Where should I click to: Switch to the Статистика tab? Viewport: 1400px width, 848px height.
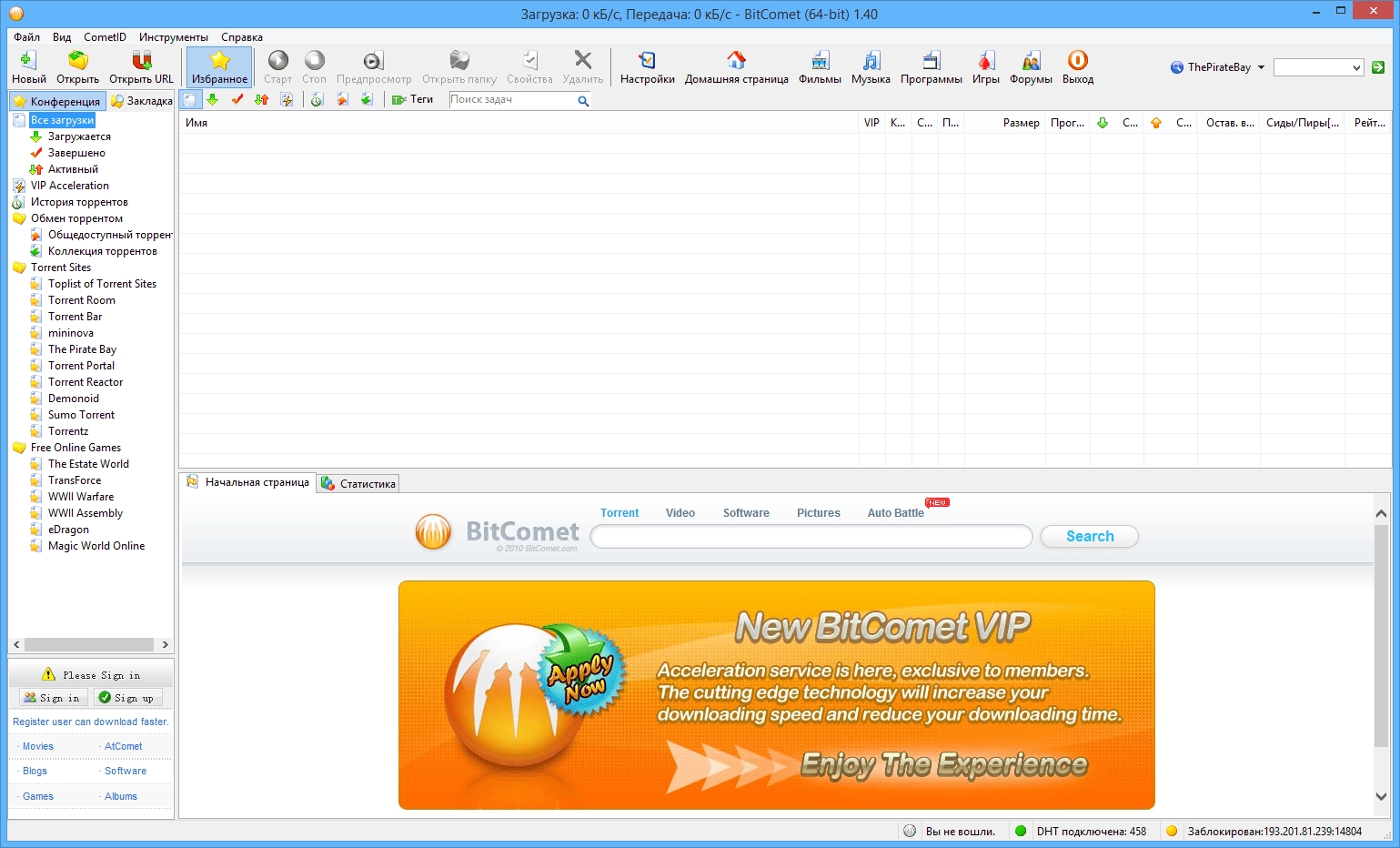[358, 484]
